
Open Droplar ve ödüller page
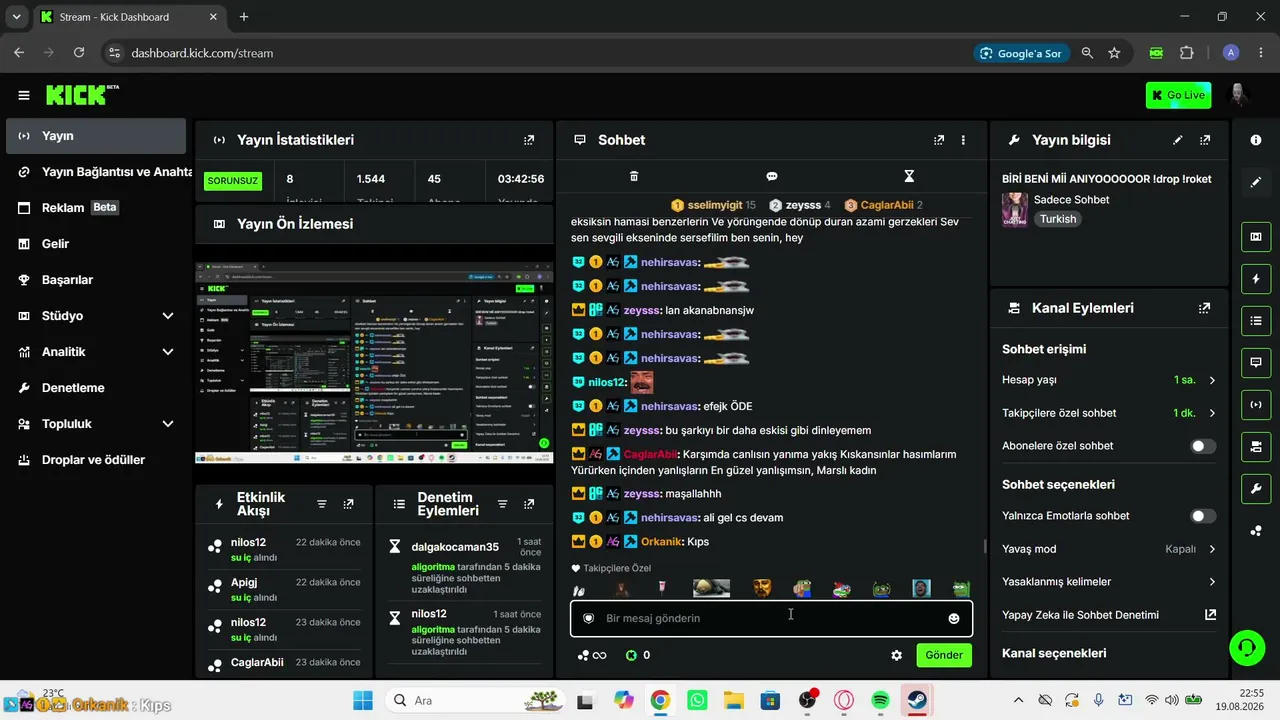pos(96,460)
